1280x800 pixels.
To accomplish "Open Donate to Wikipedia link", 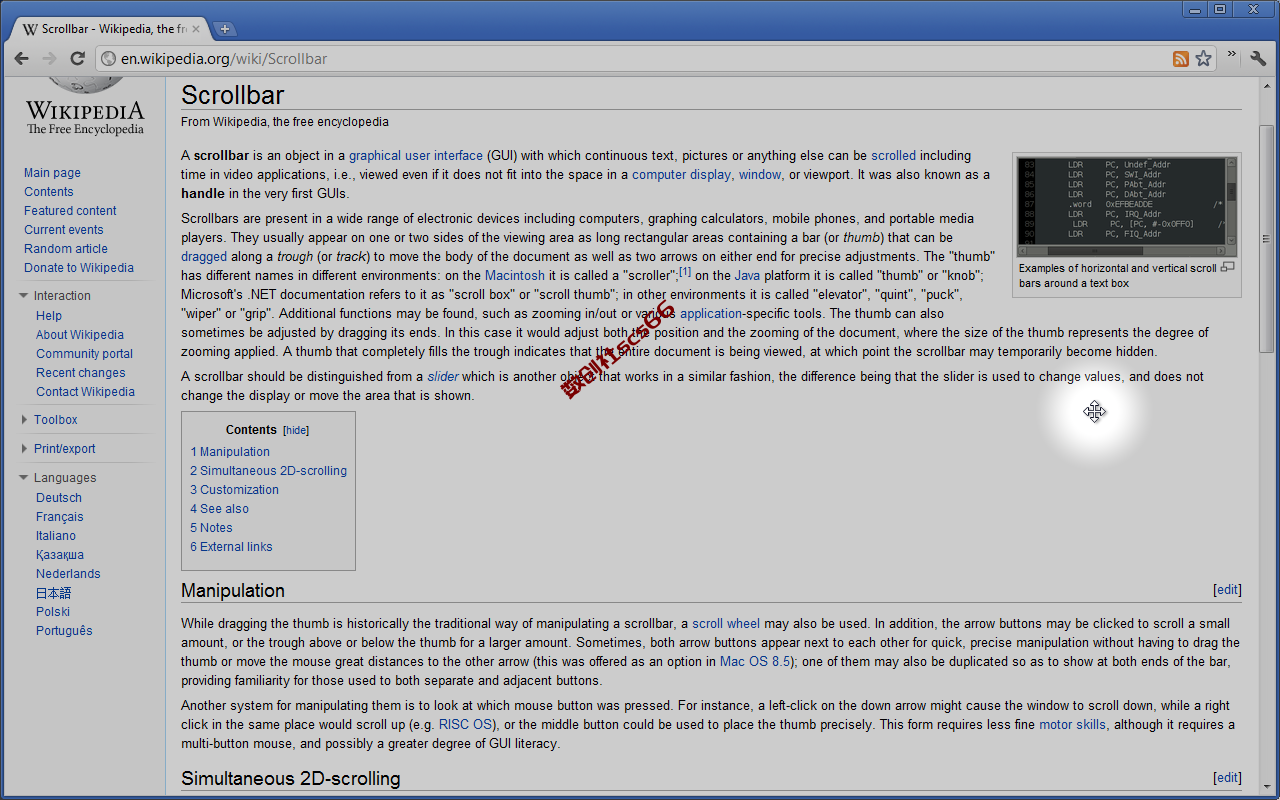I will [x=79, y=268].
